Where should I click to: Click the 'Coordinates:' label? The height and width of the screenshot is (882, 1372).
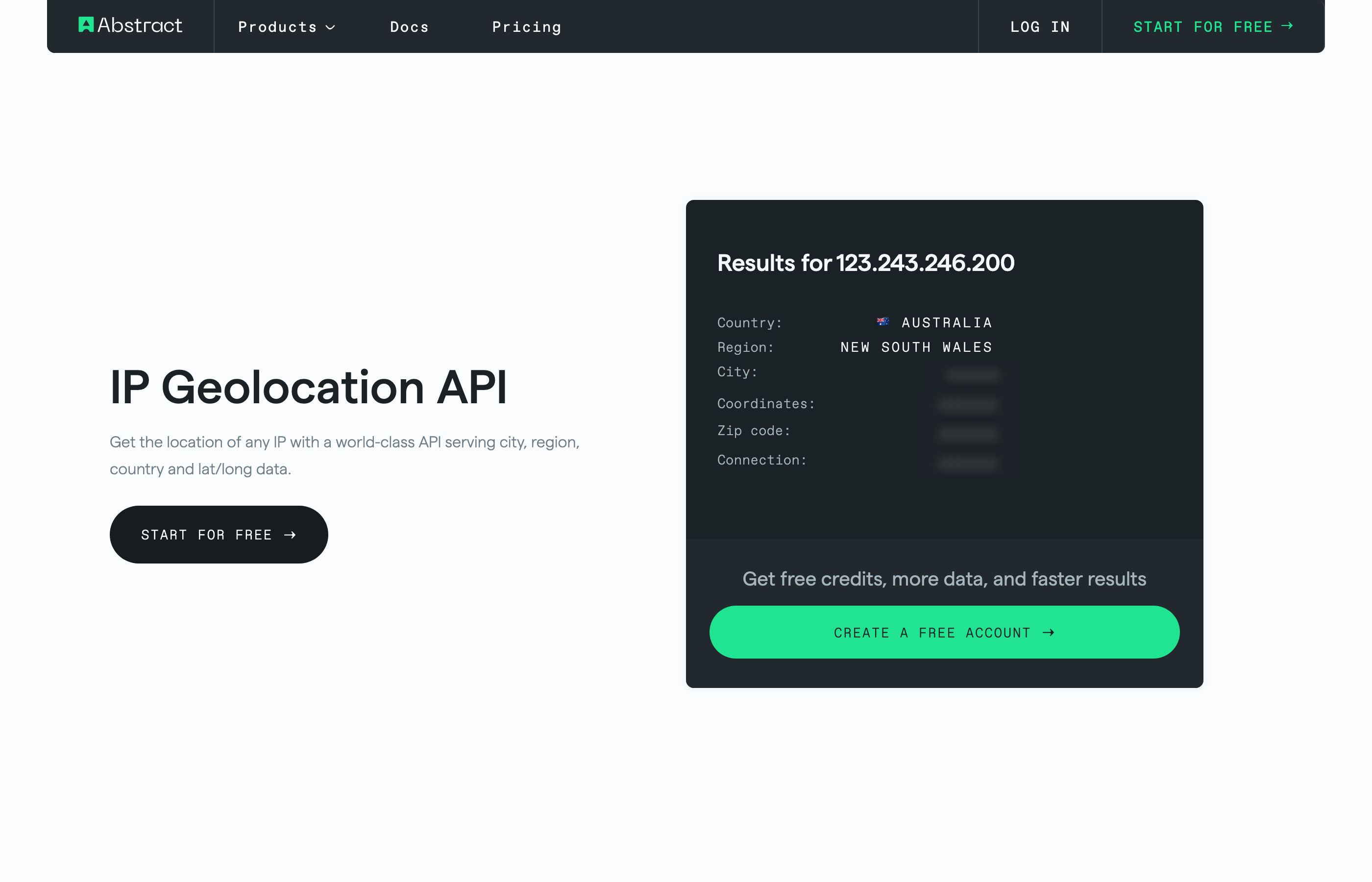(765, 404)
